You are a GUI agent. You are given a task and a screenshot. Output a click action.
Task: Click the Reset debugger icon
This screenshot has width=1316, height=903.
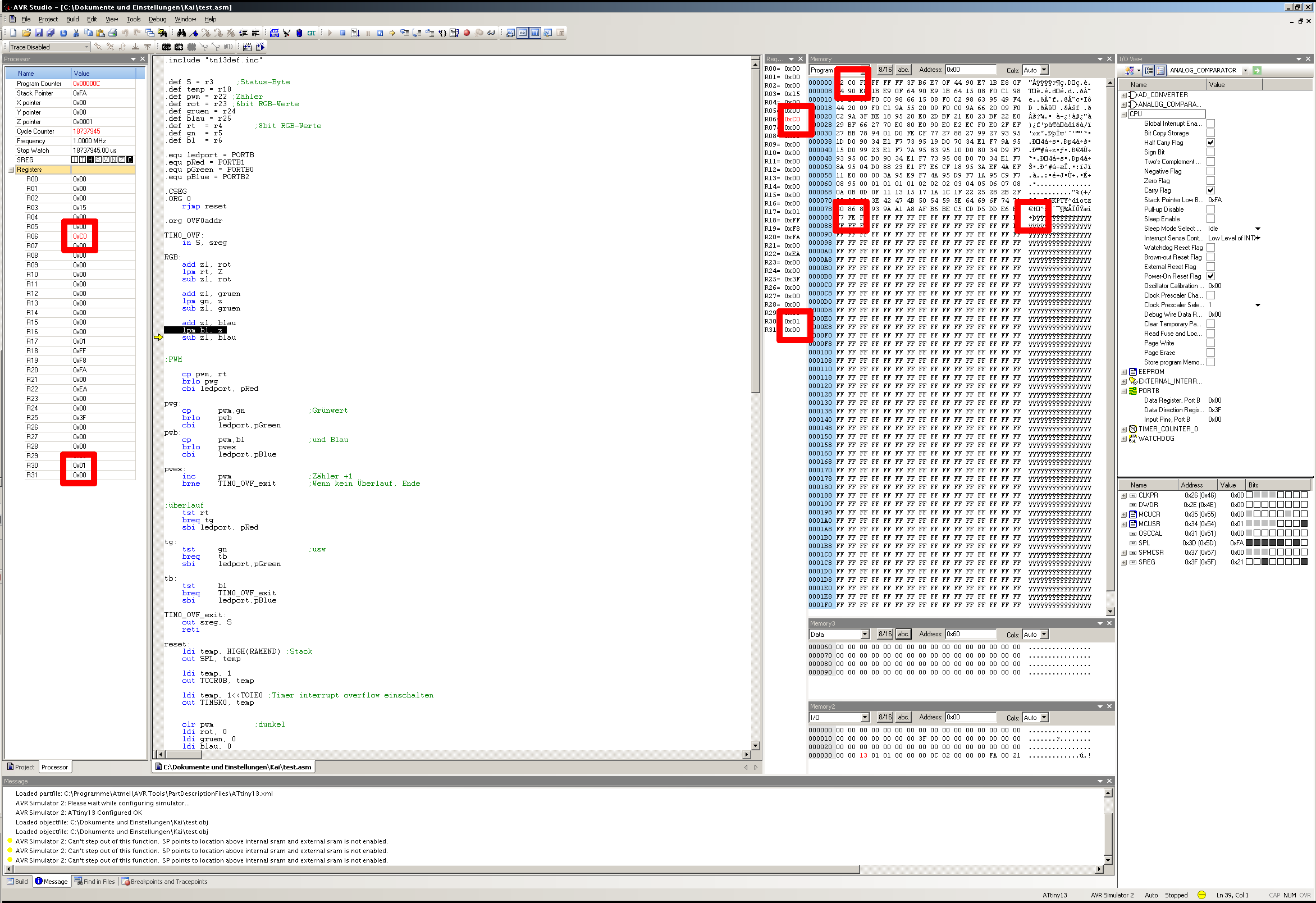click(380, 33)
